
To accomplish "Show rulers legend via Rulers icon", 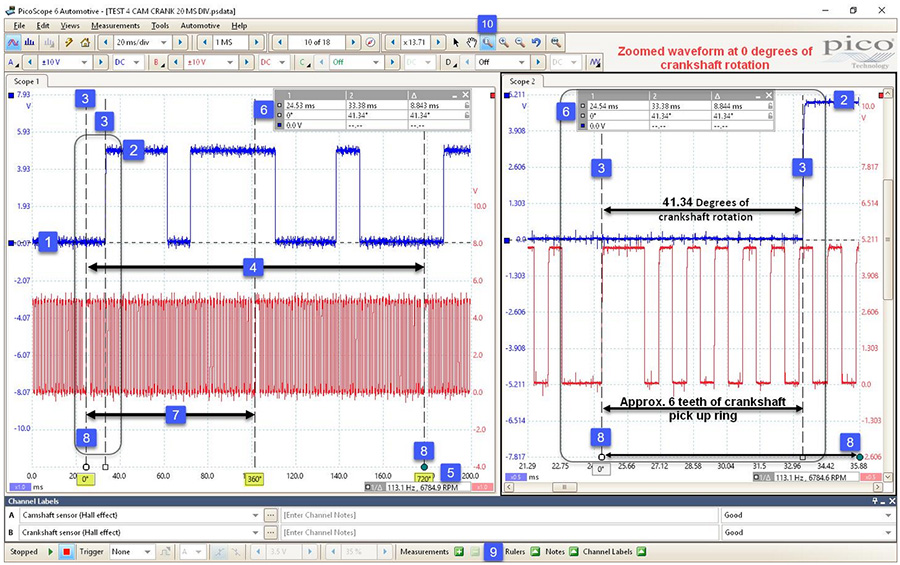I will [x=535, y=552].
